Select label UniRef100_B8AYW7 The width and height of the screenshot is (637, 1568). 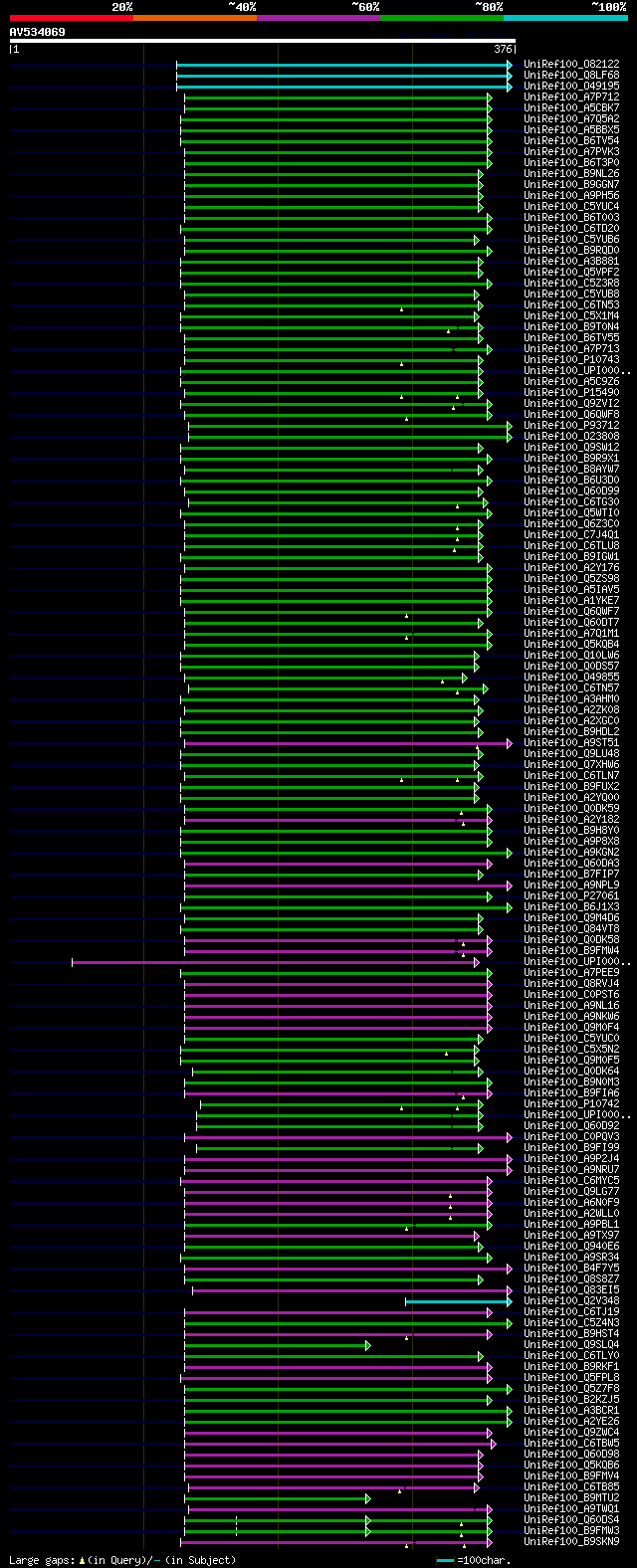(571, 469)
